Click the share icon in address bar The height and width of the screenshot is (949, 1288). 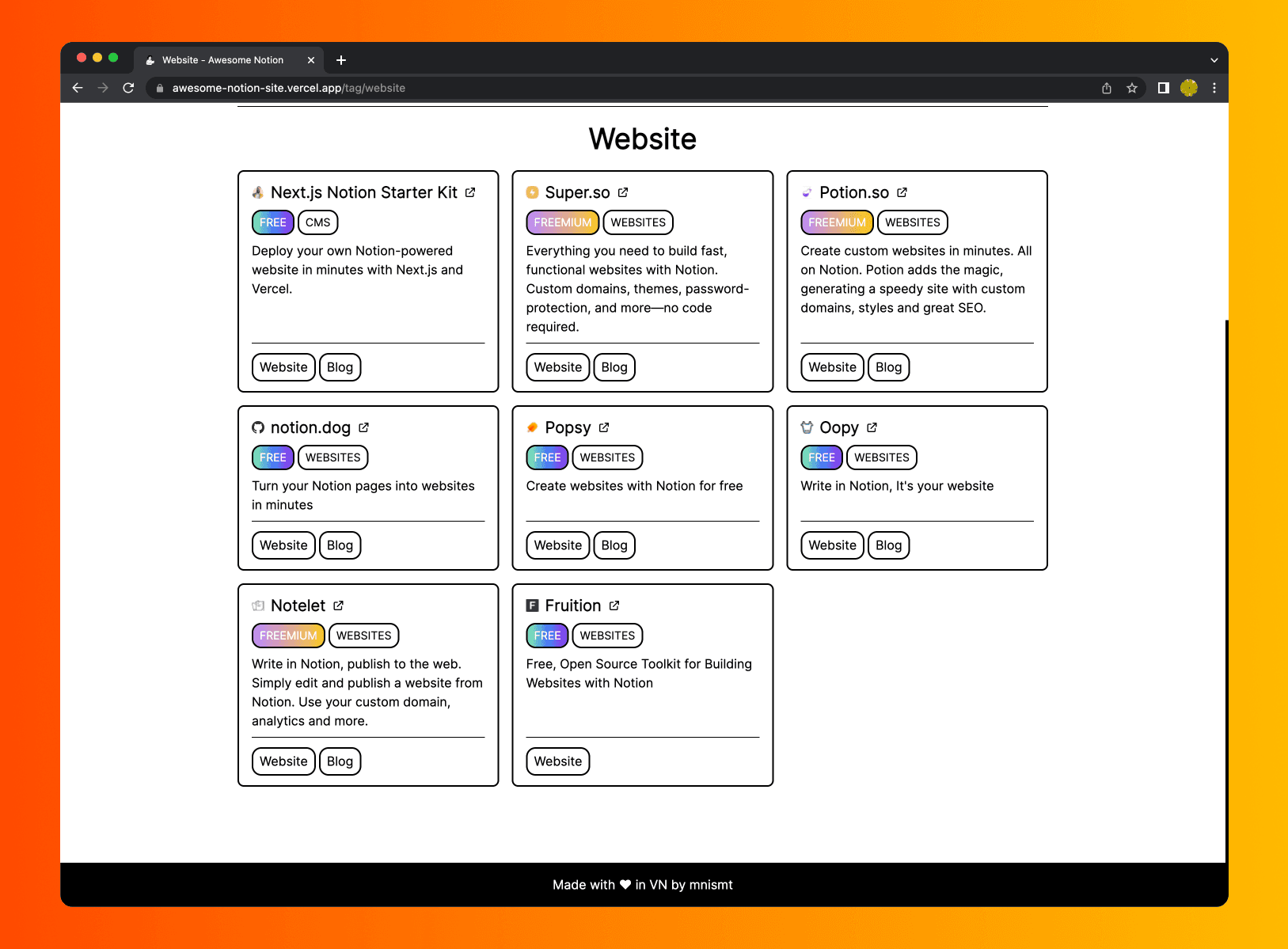[x=1107, y=88]
